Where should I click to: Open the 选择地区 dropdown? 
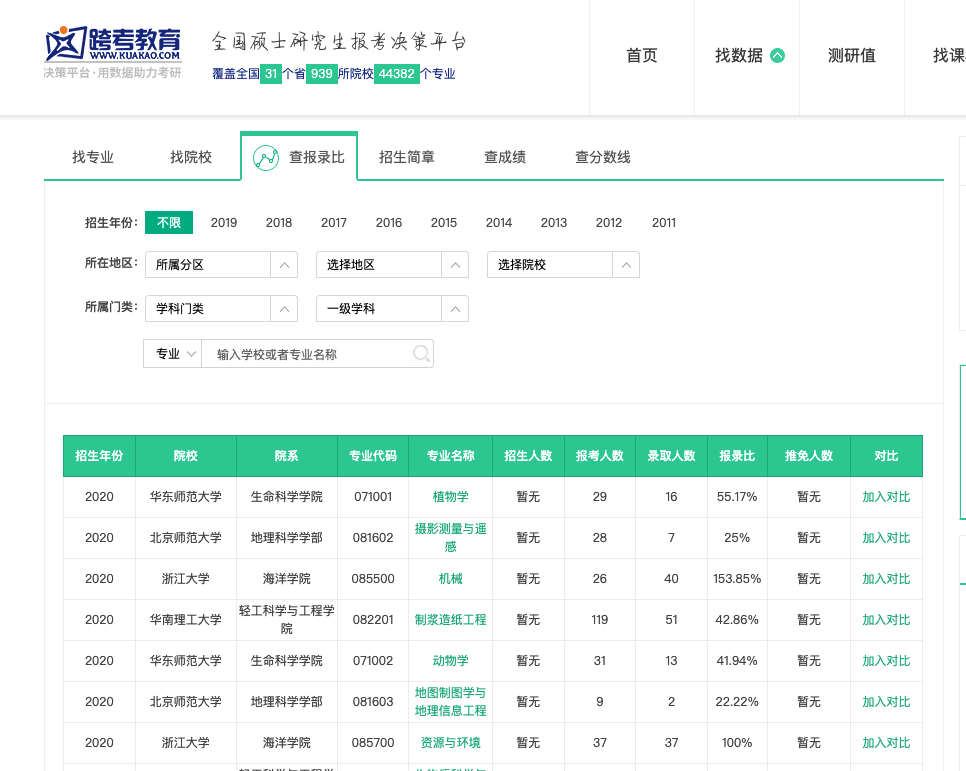coord(392,264)
